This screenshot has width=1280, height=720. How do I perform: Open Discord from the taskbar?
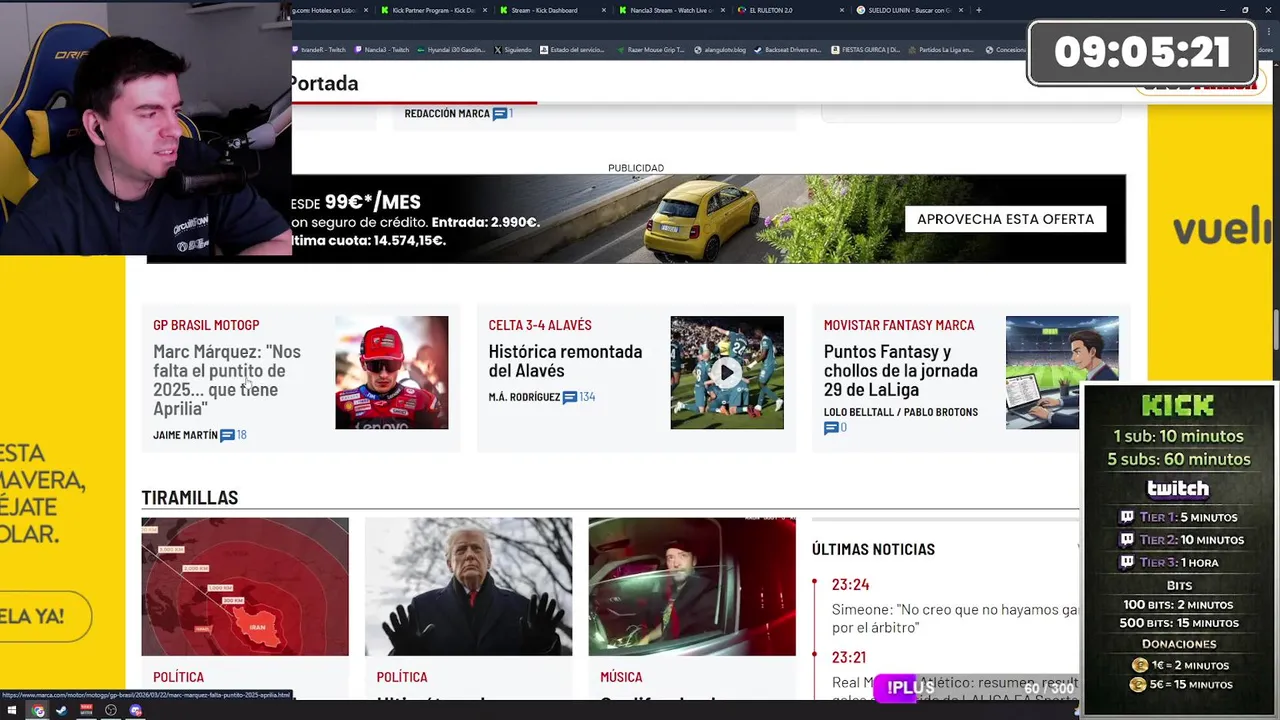pos(136,711)
